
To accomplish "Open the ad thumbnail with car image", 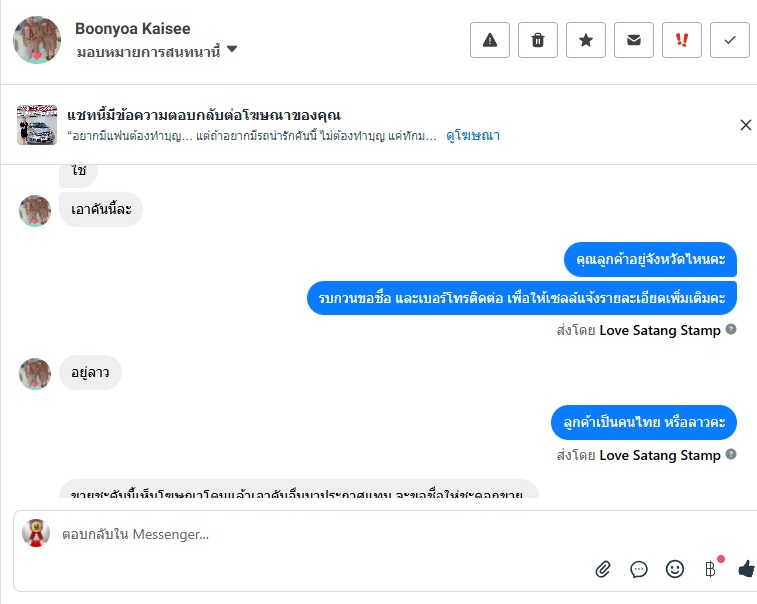I will (37, 125).
